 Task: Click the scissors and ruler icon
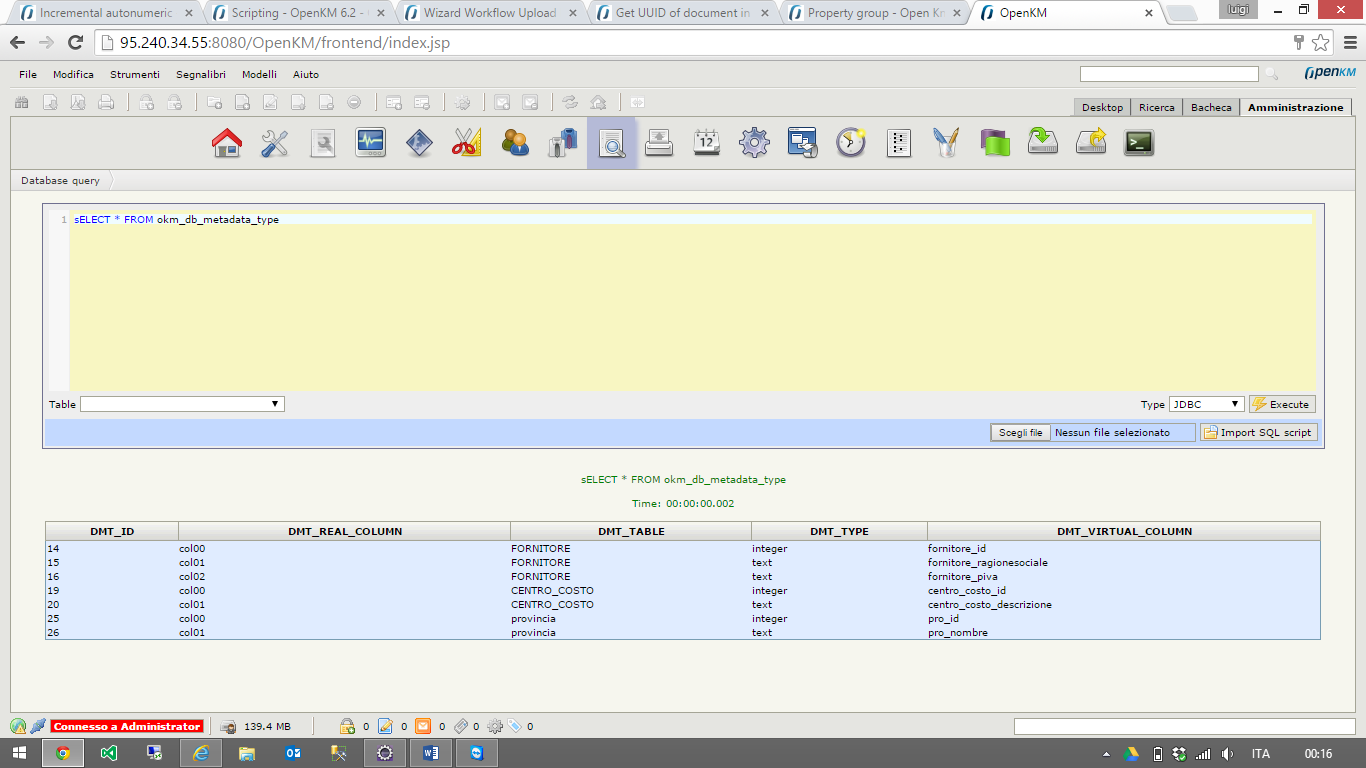pyautogui.click(x=467, y=143)
